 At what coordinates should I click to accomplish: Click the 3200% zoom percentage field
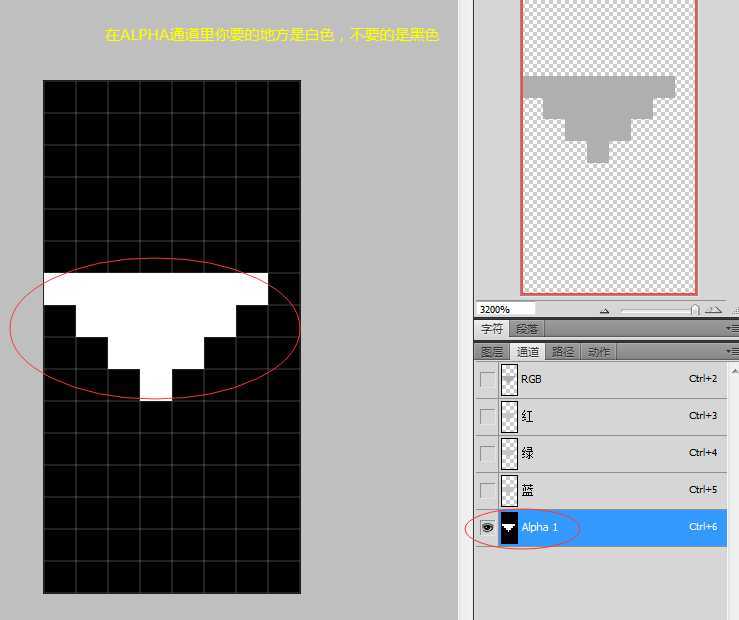tap(505, 310)
